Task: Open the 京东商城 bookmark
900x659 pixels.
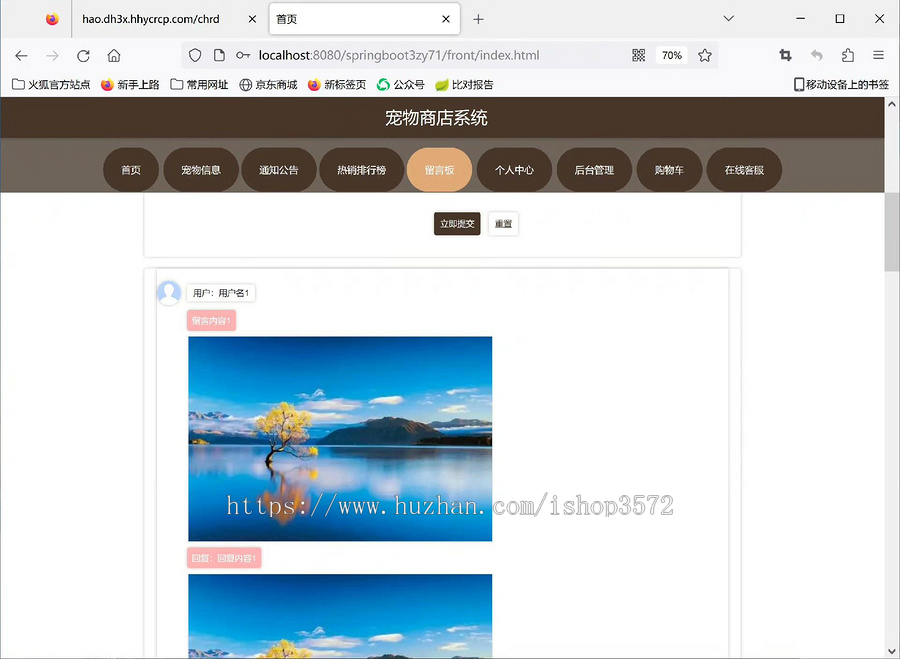Action: tap(268, 84)
